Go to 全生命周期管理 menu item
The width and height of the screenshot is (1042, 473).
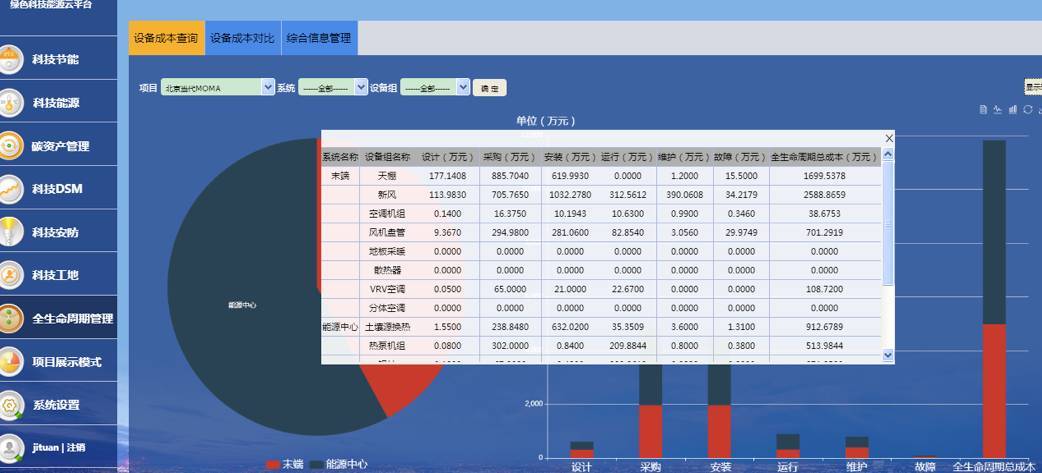point(72,318)
